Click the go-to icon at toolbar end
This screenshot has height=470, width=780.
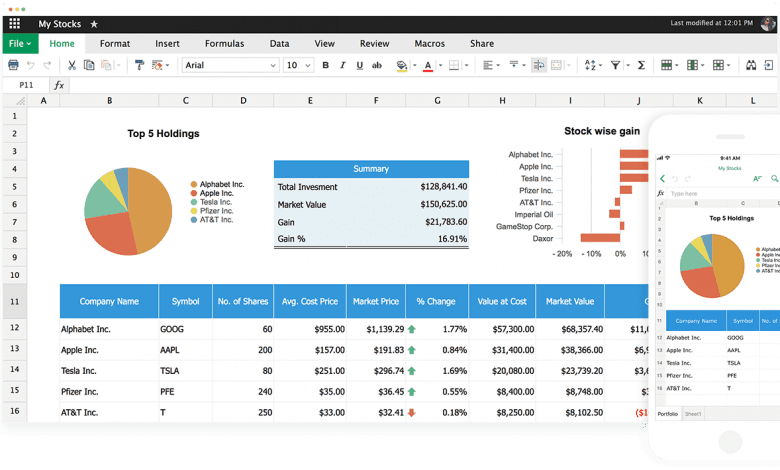pyautogui.click(x=769, y=65)
